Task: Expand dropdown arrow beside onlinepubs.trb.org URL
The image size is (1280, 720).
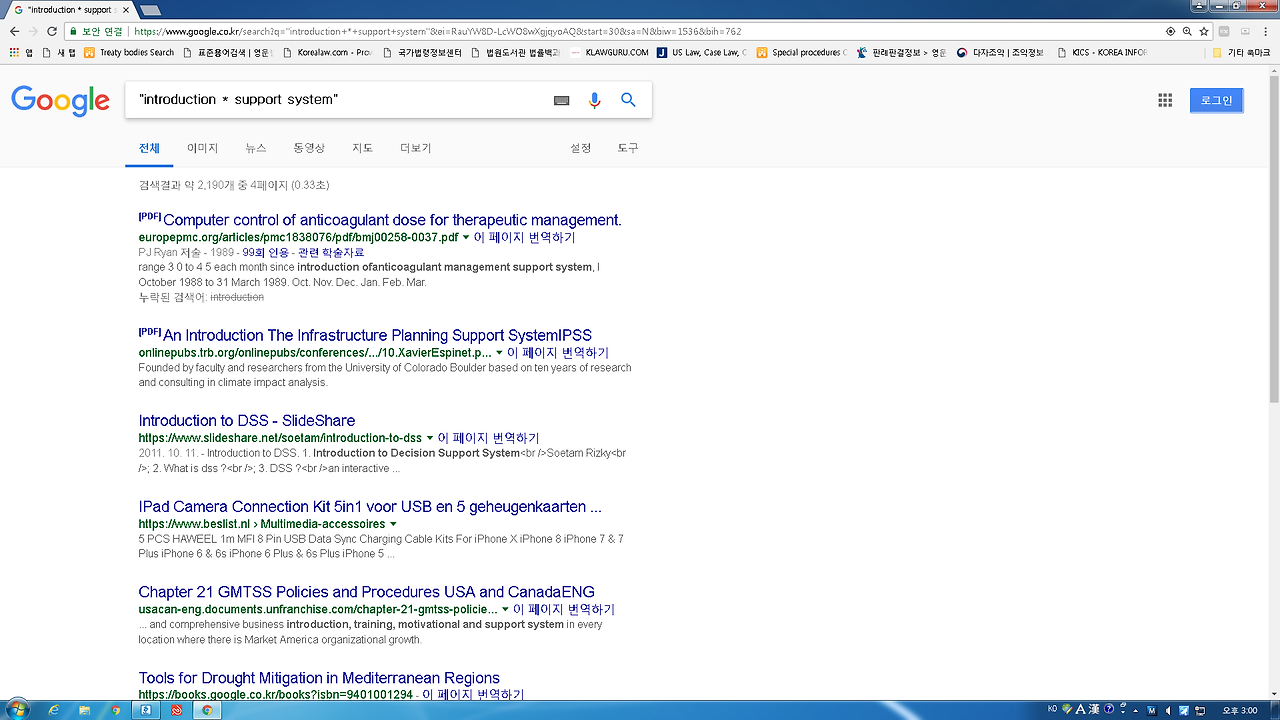Action: coord(499,353)
